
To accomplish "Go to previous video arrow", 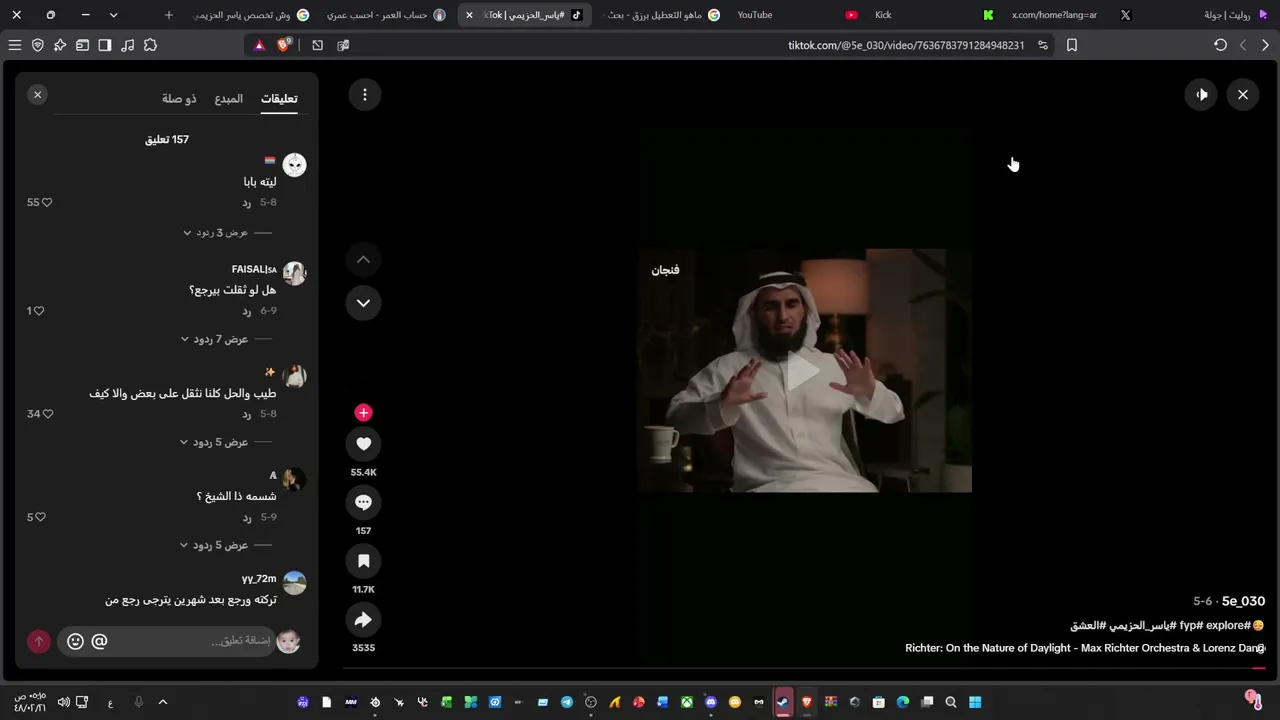I will click(363, 259).
